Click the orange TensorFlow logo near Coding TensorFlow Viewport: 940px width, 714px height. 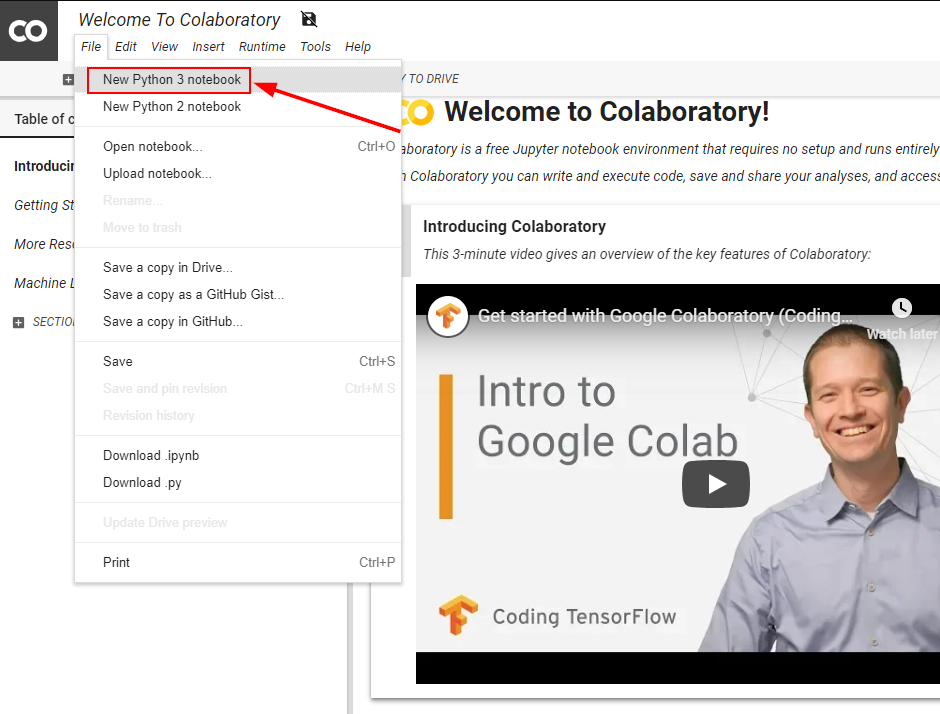pos(458,616)
